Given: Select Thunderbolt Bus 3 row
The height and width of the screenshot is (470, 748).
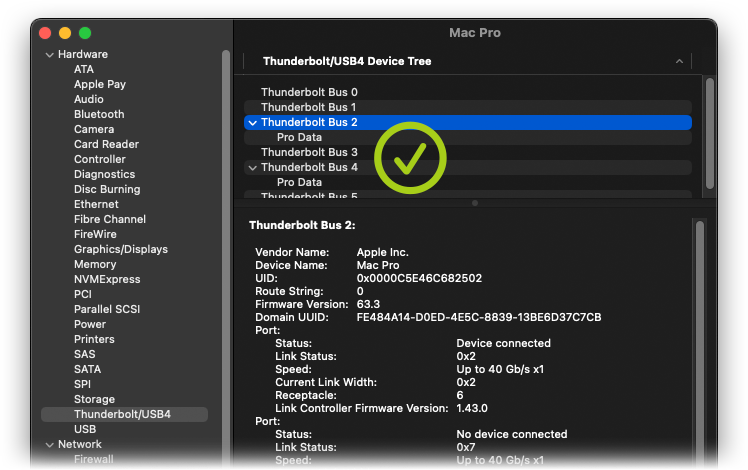Looking at the screenshot, I should [x=468, y=152].
